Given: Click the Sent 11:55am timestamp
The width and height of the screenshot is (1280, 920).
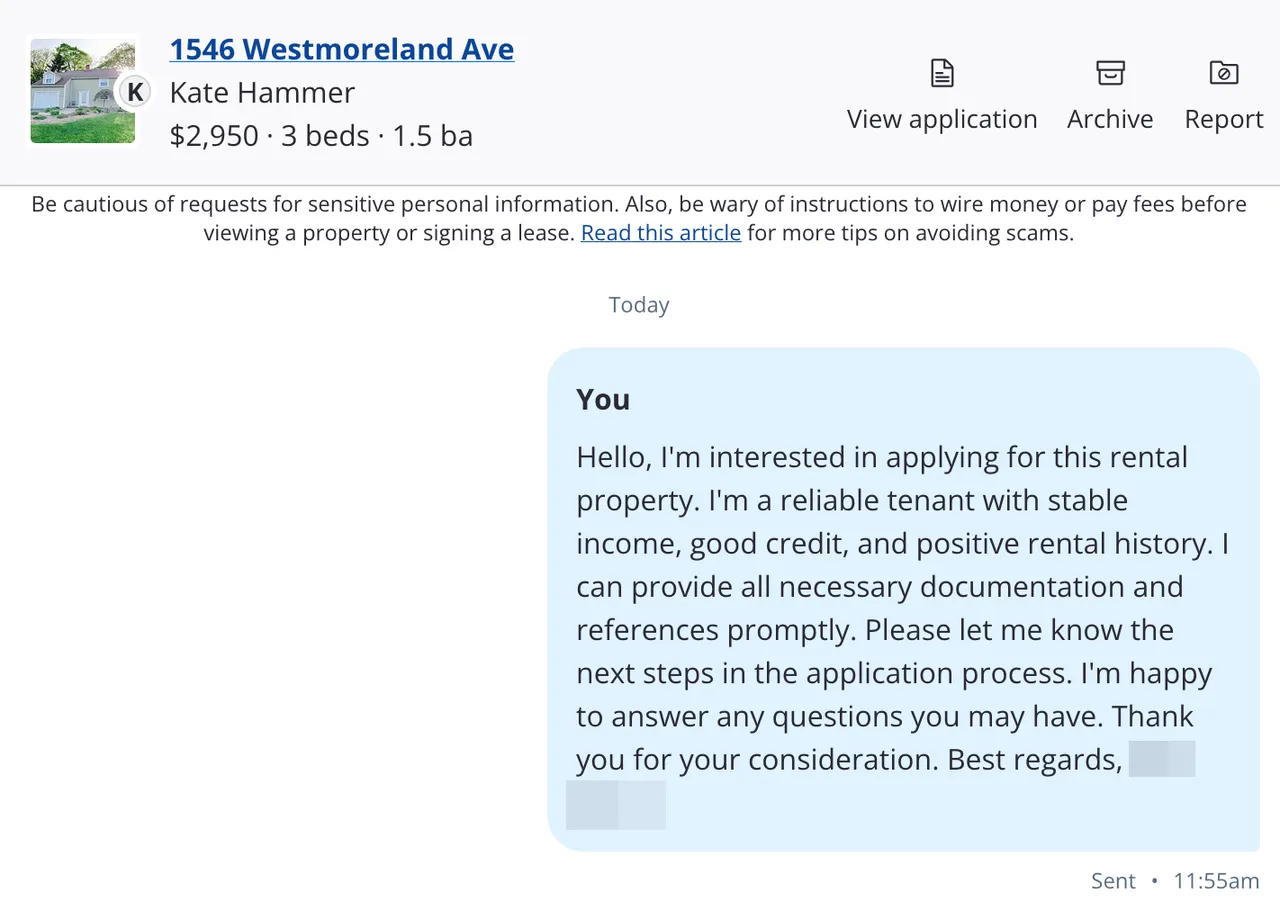Looking at the screenshot, I should (1175, 881).
